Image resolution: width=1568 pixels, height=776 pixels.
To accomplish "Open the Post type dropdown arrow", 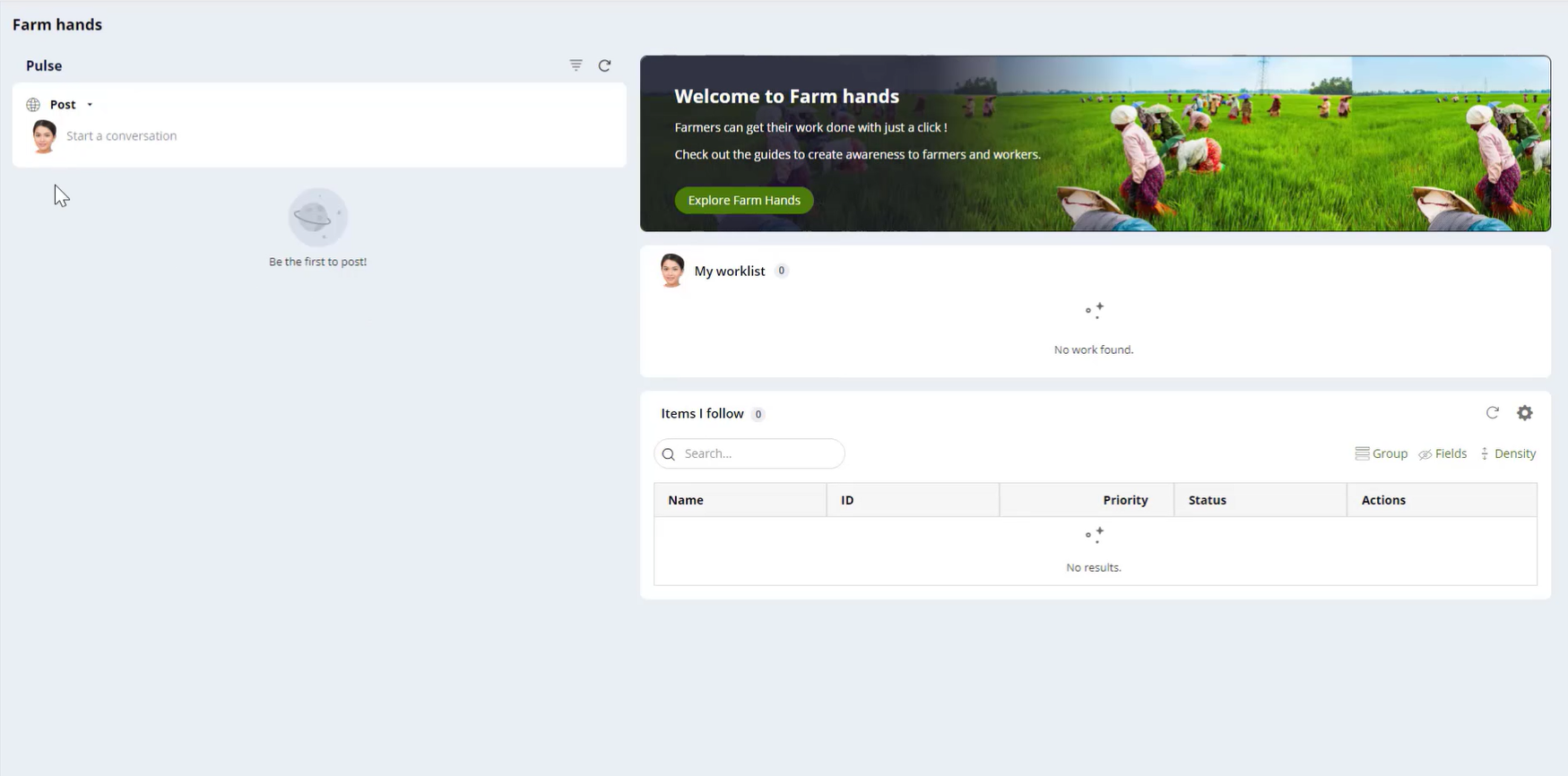I will point(90,105).
